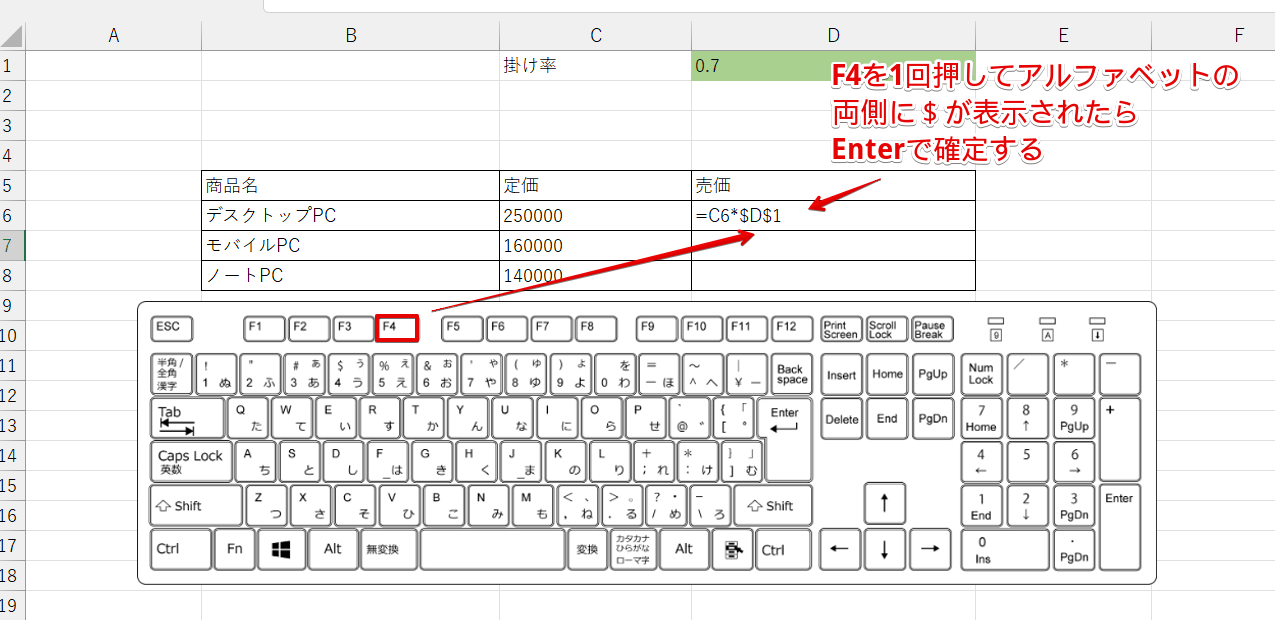Select all cells with the corner triangle
Viewport: 1275px width, 620px height.
point(12,36)
